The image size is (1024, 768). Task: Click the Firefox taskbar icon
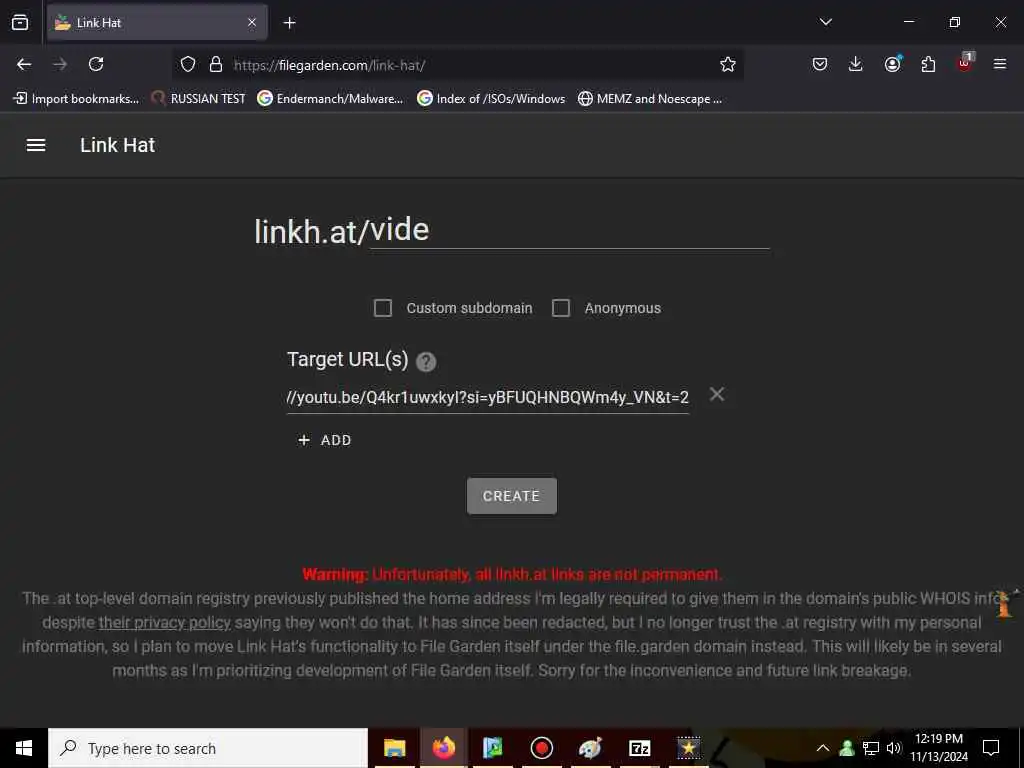[x=443, y=748]
